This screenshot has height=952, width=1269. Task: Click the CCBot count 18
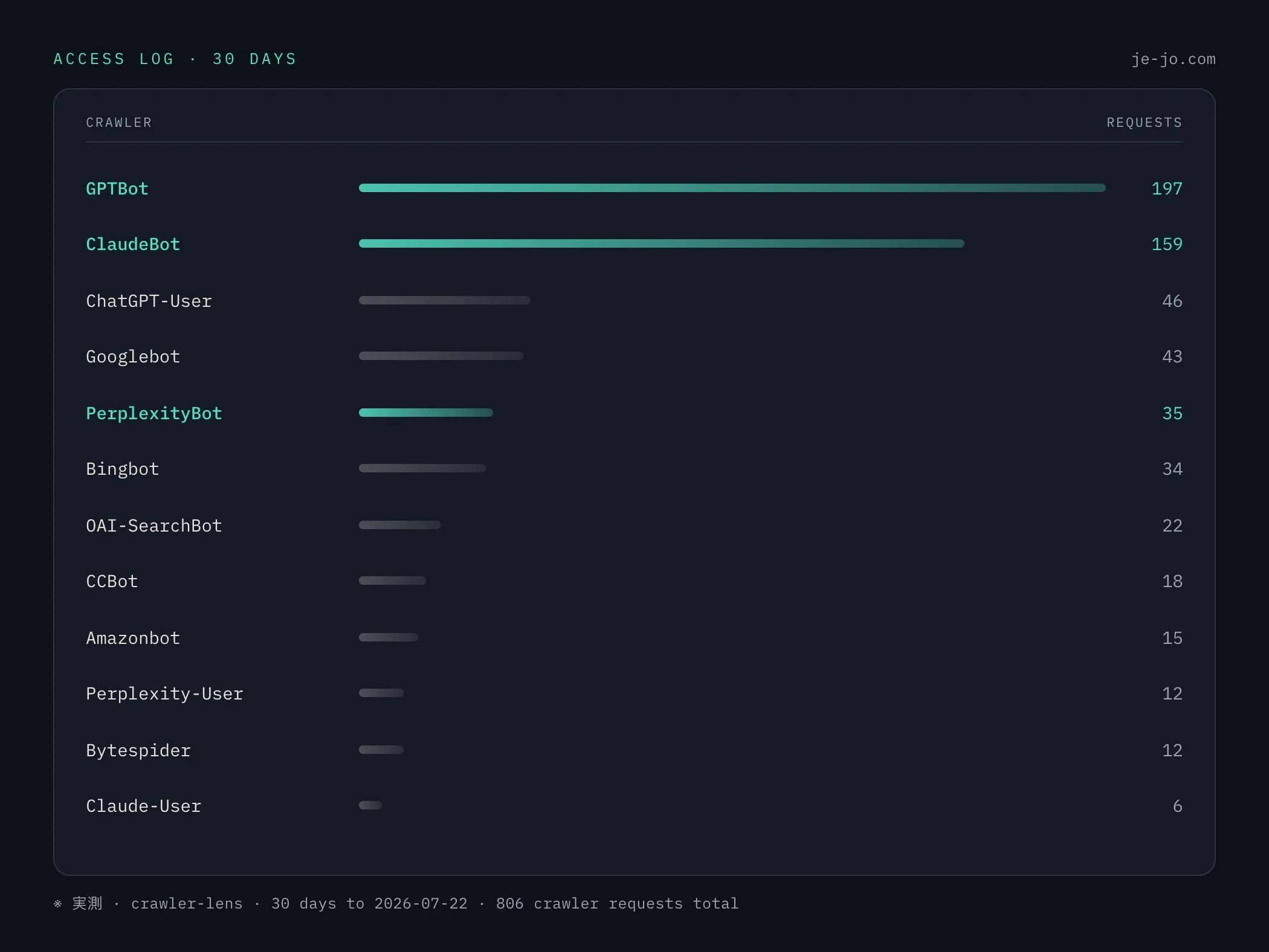point(1172,581)
